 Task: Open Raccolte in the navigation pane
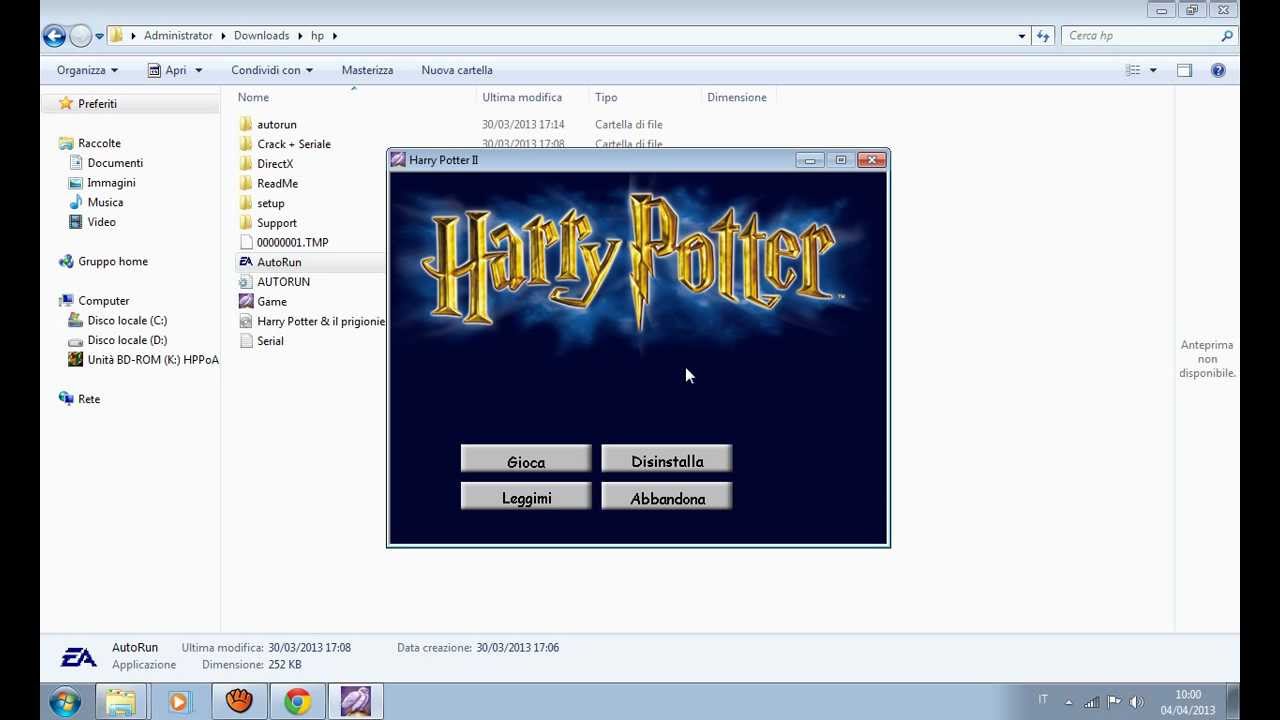[x=99, y=143]
